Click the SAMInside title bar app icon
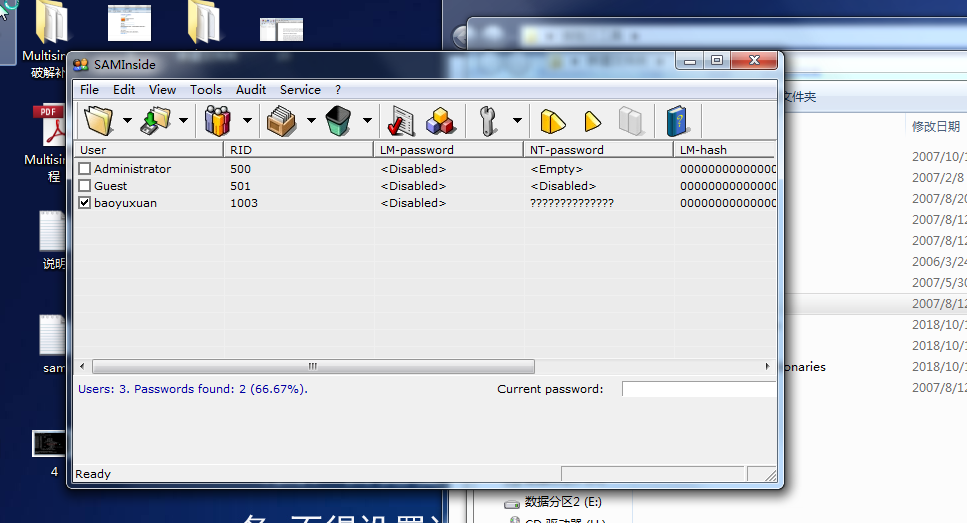The height and width of the screenshot is (523, 967). 81,65
